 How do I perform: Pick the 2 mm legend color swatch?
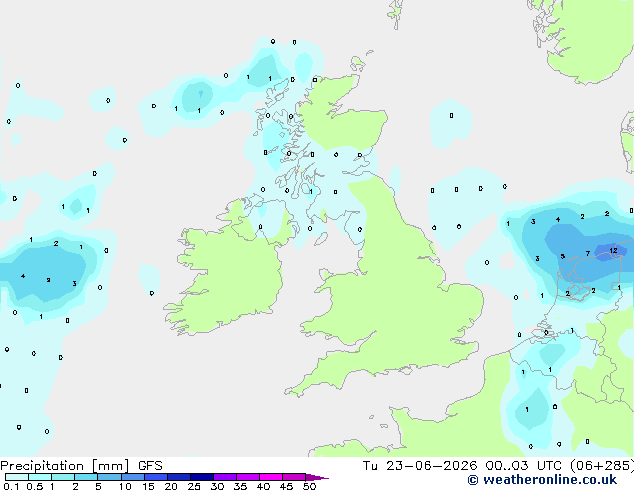[x=86, y=477]
